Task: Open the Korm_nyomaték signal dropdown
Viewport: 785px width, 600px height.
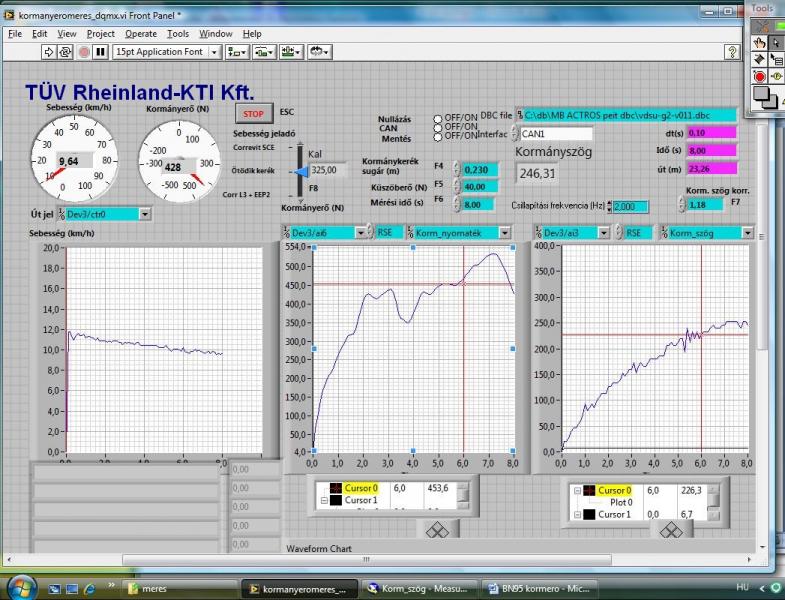Action: (x=504, y=233)
